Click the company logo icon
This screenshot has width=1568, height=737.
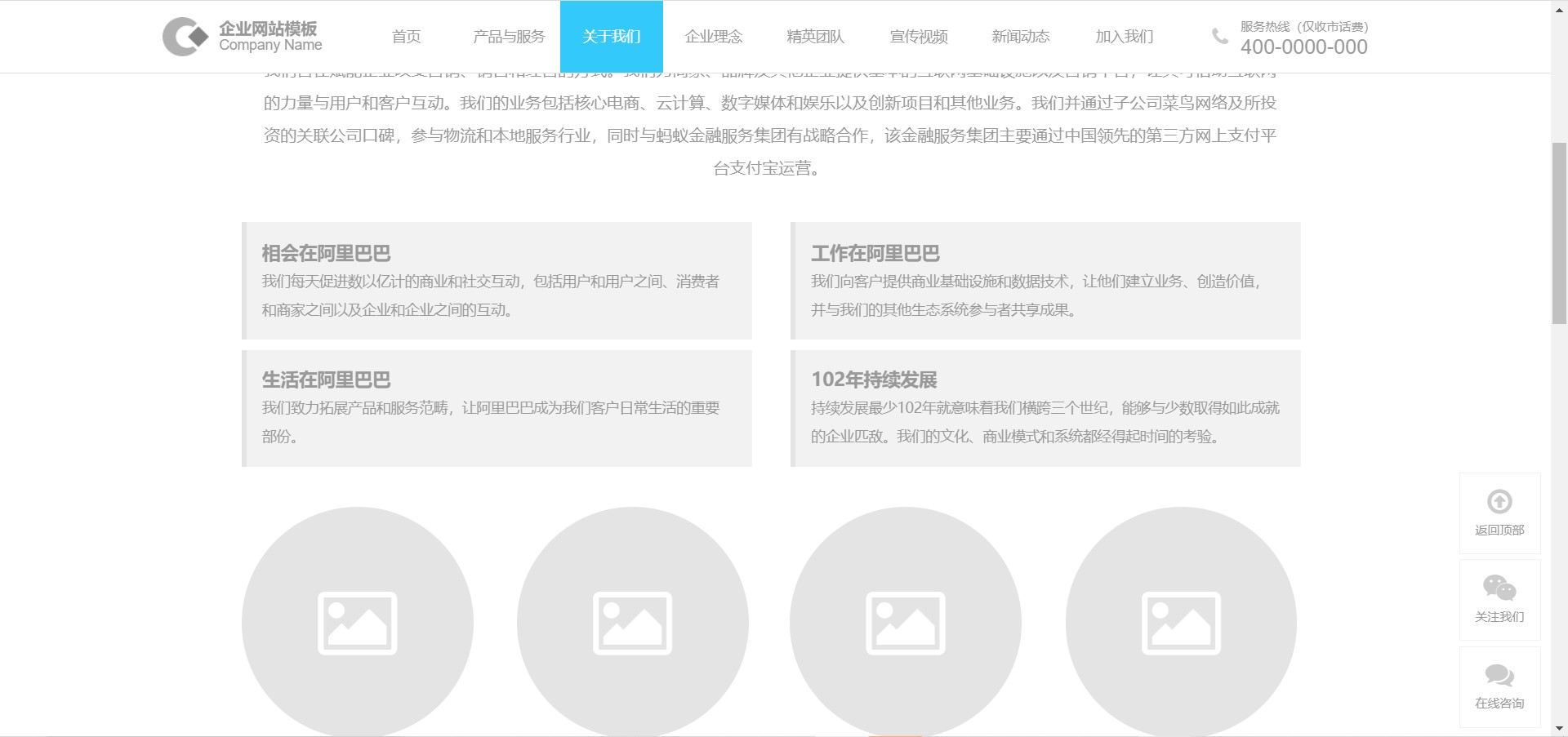point(185,37)
